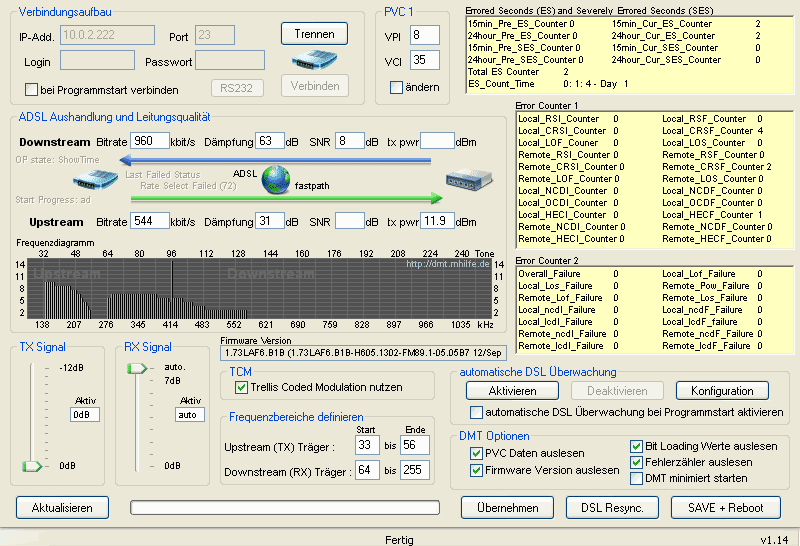Click the Deaktivieren button
The width and height of the screenshot is (800, 546).
tap(617, 391)
